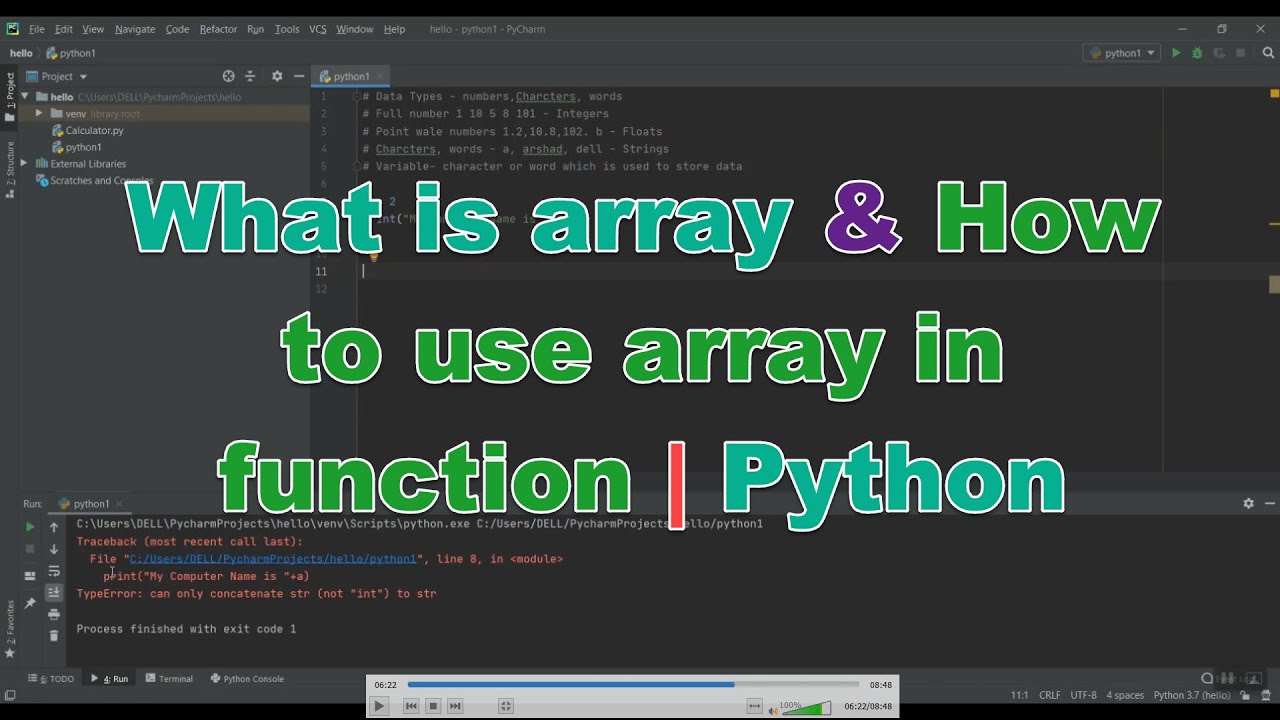Hide the Run tool window
This screenshot has height=720, width=1280.
(1268, 504)
